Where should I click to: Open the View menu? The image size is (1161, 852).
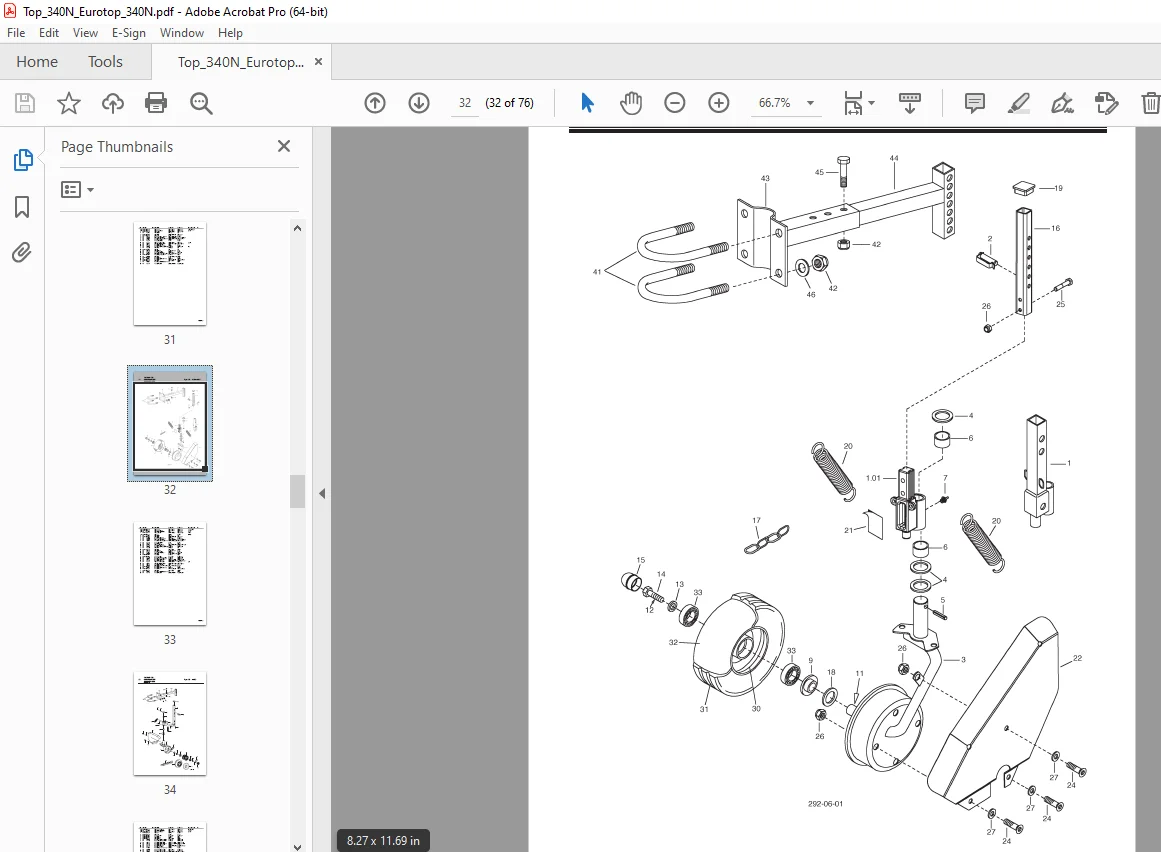85,33
